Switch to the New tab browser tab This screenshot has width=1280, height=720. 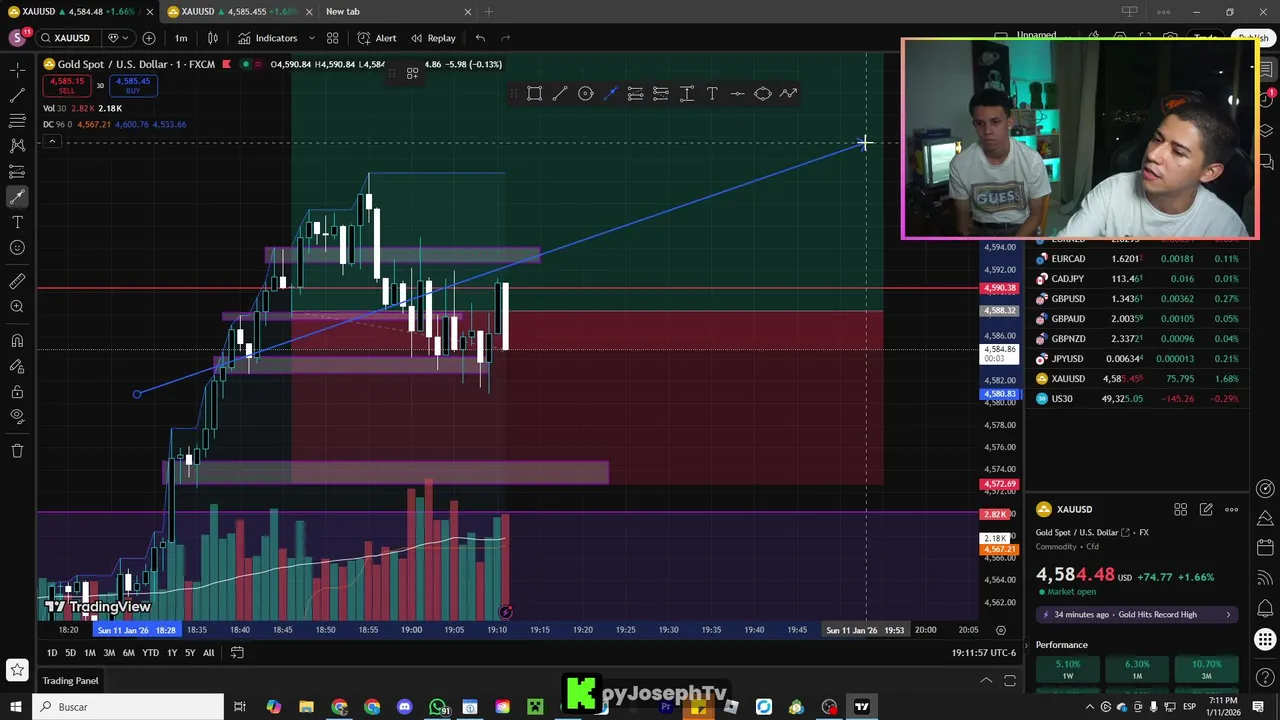[396, 11]
